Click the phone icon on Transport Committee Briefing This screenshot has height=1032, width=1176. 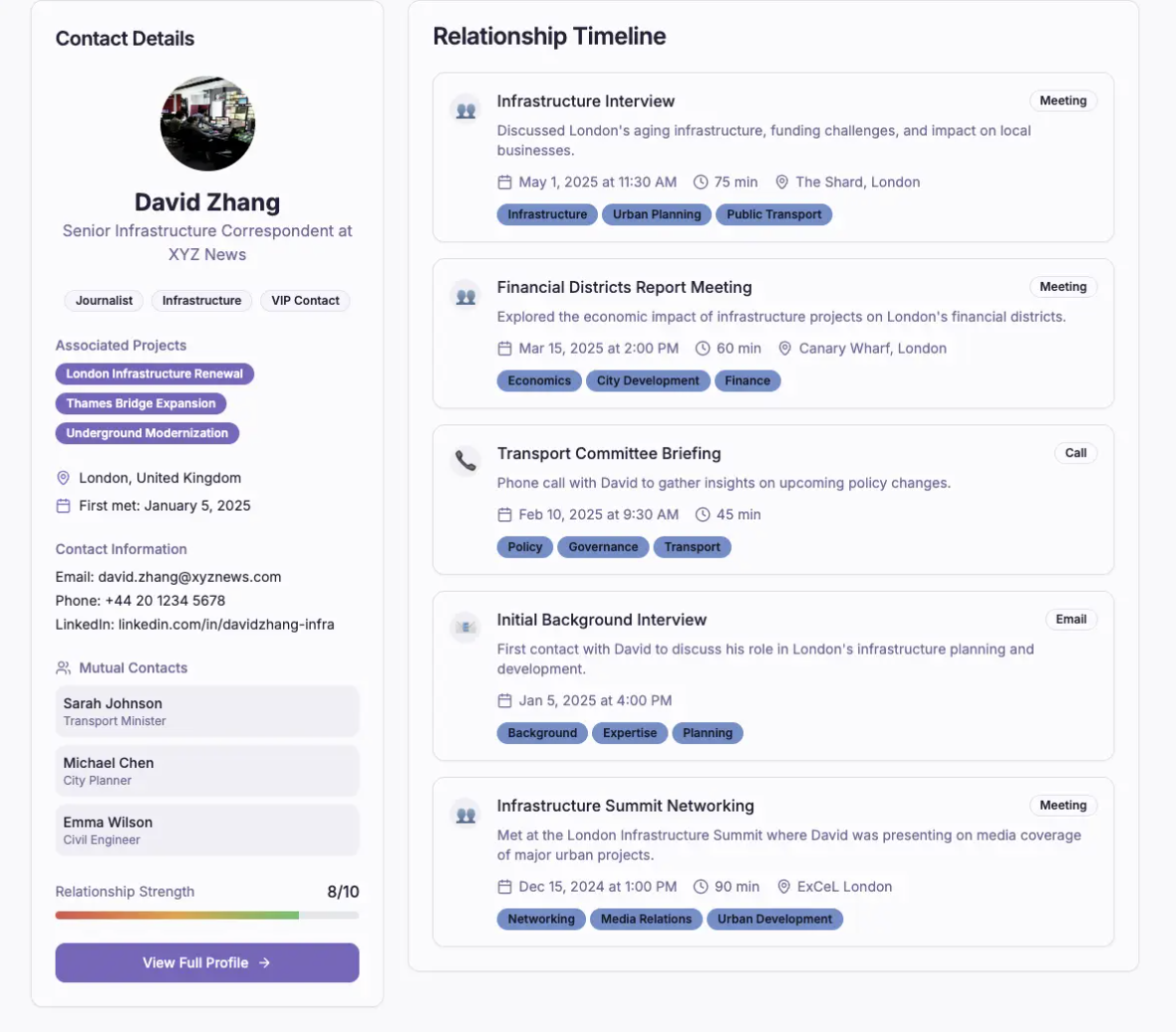(465, 461)
